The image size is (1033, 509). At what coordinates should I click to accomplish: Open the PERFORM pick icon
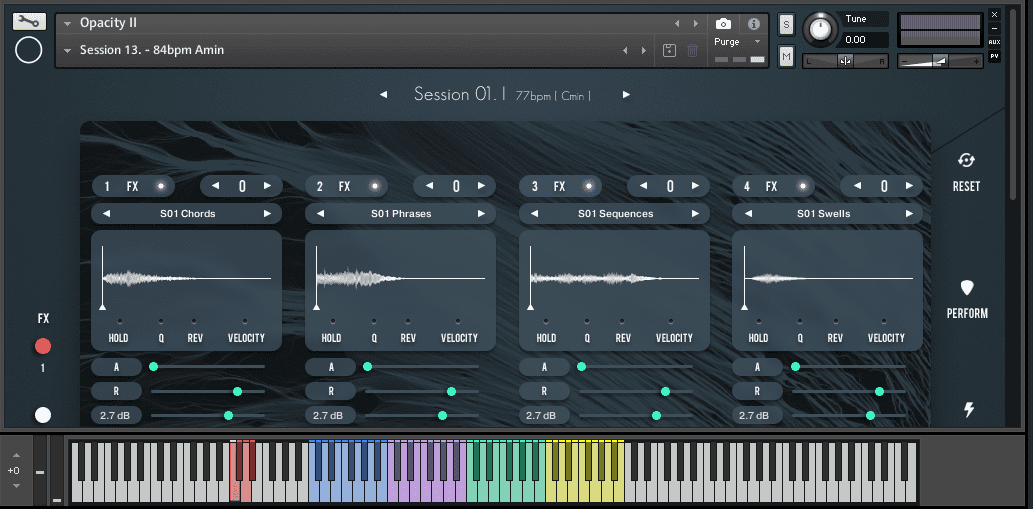[x=967, y=288]
